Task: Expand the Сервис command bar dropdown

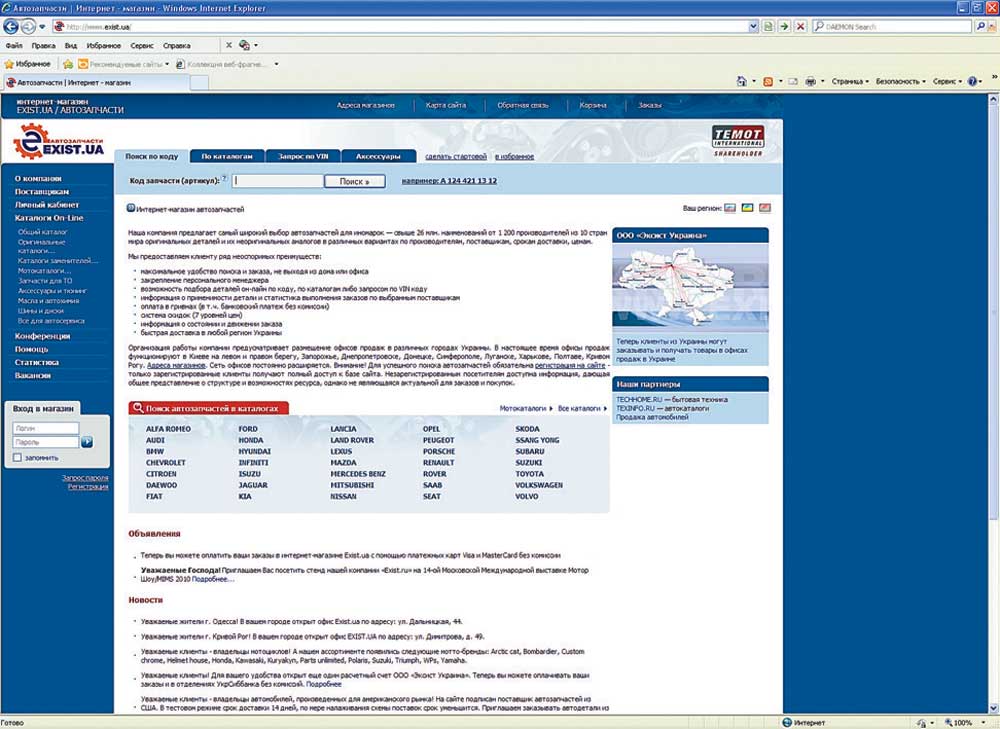Action: (x=947, y=82)
